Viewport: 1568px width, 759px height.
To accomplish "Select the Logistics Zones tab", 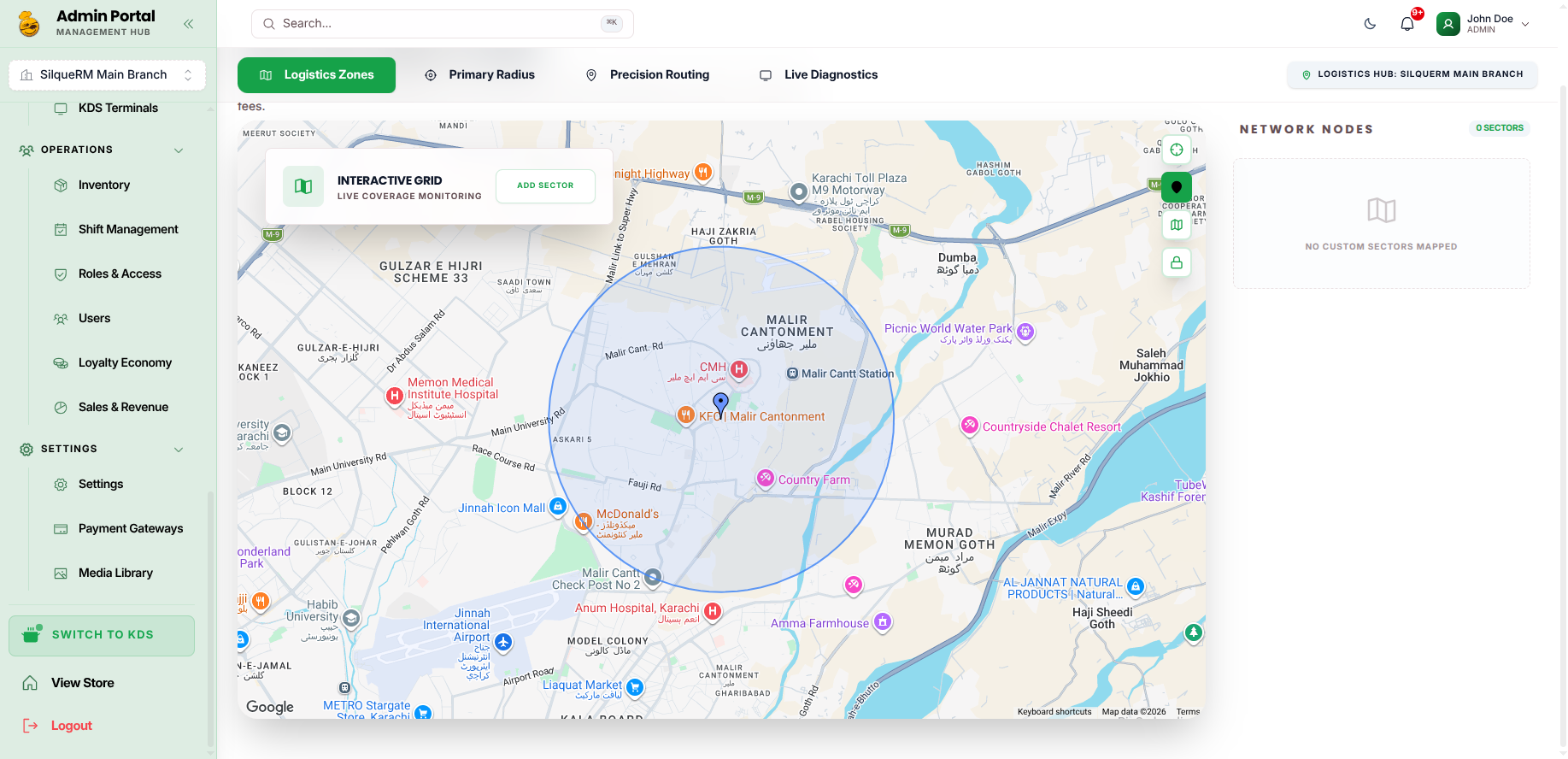I will pos(316,75).
